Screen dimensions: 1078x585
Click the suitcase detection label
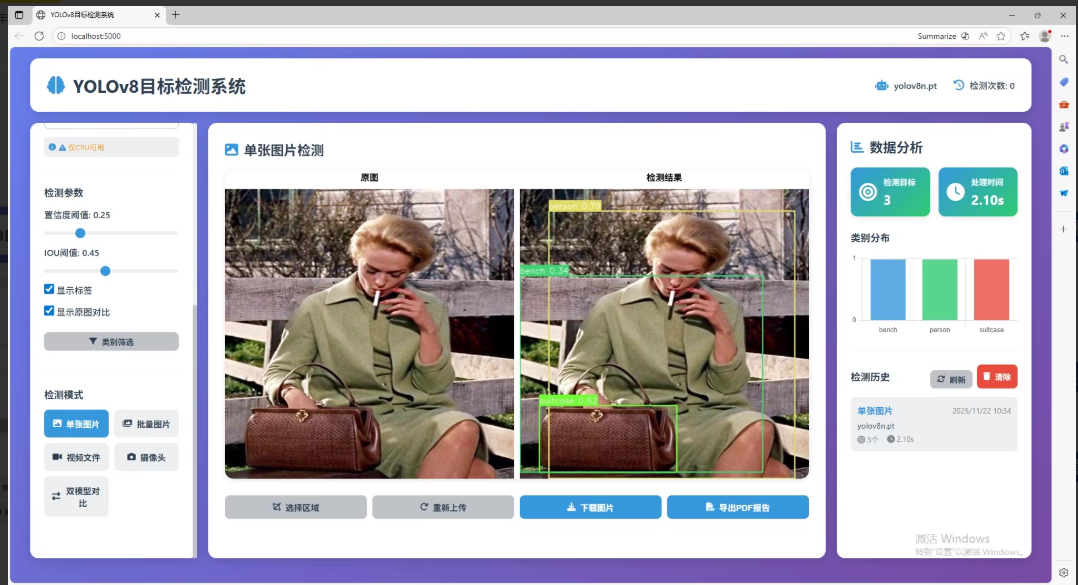point(569,400)
